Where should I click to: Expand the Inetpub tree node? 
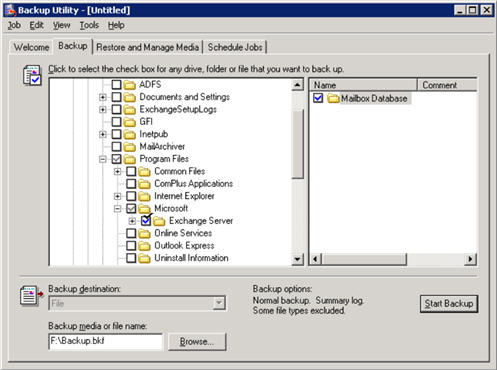pyautogui.click(x=103, y=134)
